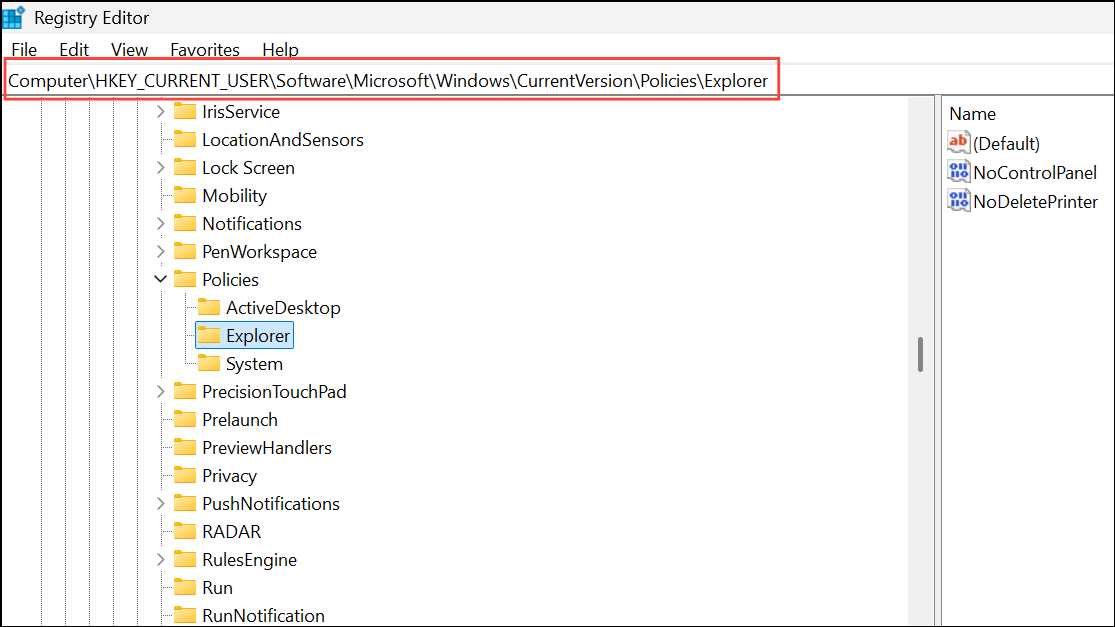Select the PenWorkspace key label
The width and height of the screenshot is (1115, 627).
260,252
